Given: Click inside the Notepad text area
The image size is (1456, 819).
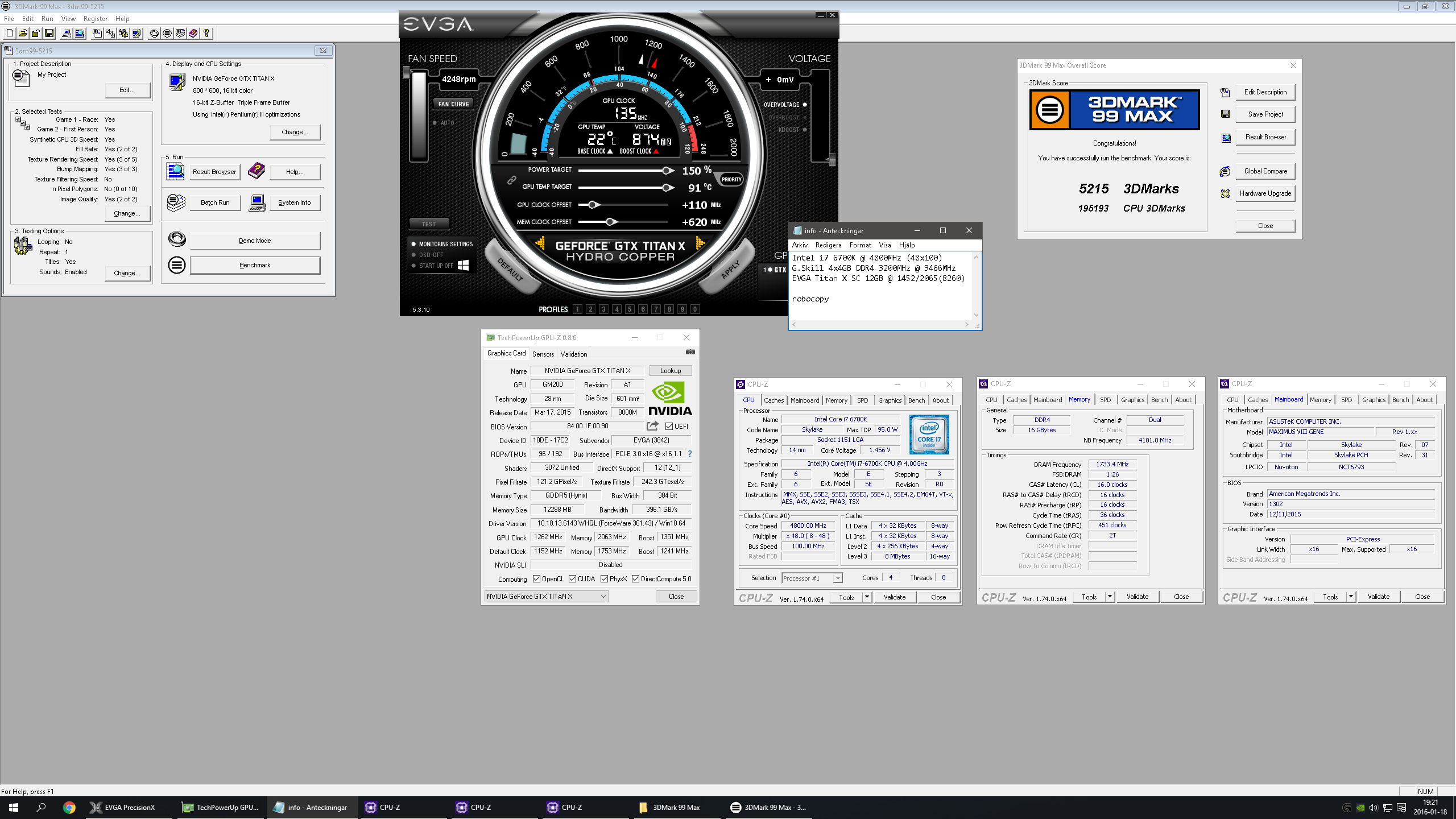Looking at the screenshot, I should coord(881,286).
